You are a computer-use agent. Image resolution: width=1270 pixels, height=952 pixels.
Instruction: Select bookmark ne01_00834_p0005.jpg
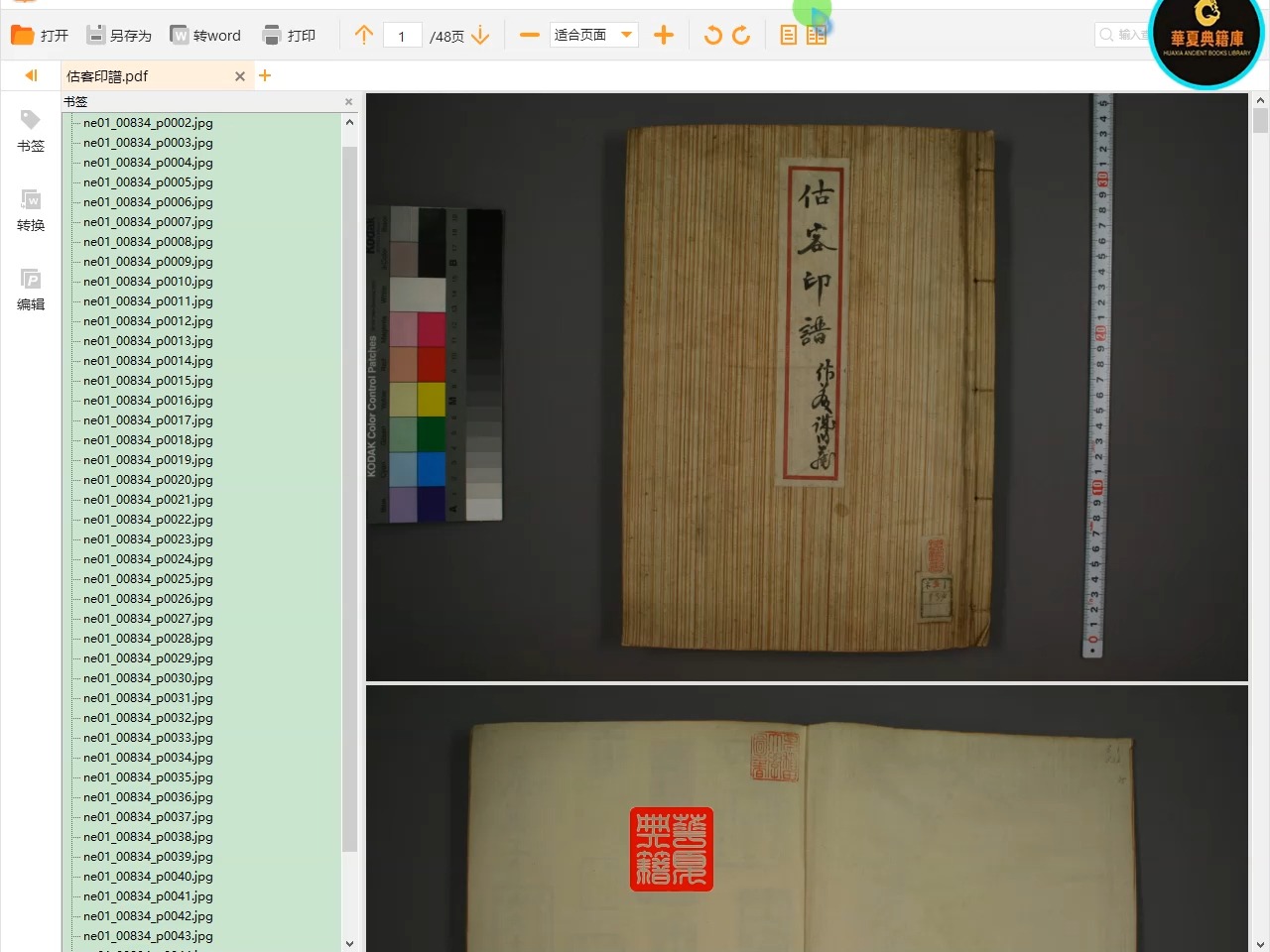tap(148, 182)
